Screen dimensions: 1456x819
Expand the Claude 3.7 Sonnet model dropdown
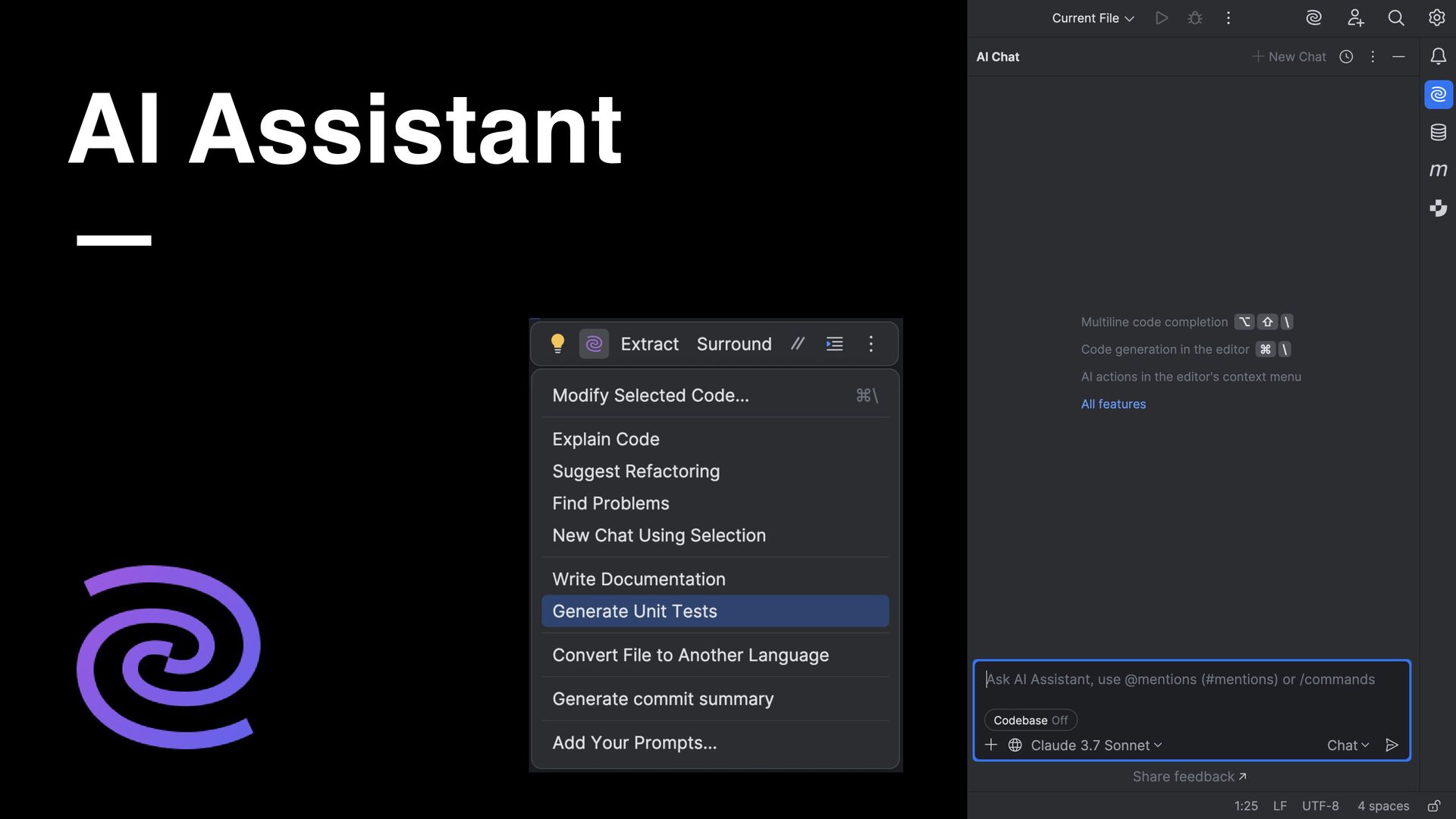[1096, 745]
